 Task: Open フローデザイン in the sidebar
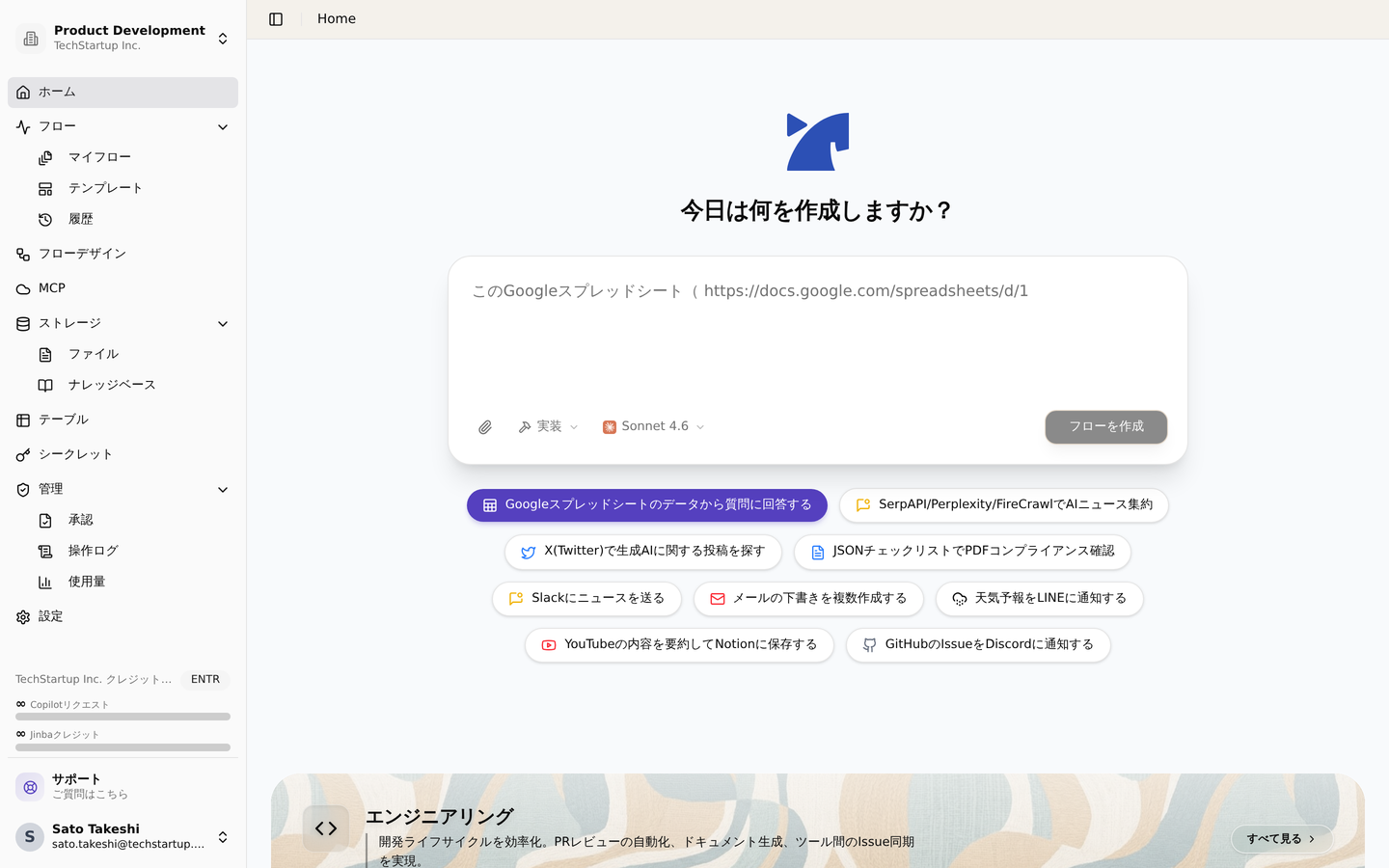pyautogui.click(x=123, y=255)
